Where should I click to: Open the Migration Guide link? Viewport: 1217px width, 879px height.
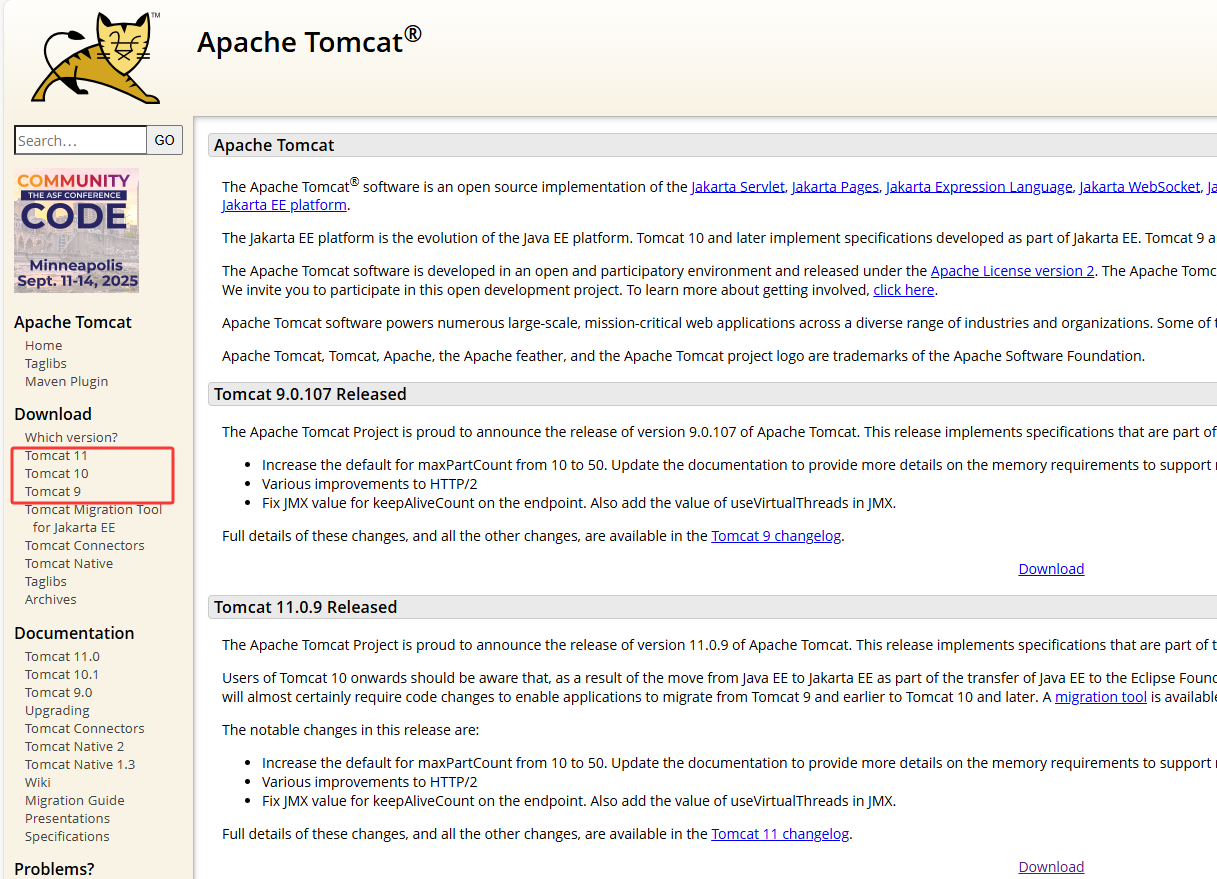click(75, 800)
